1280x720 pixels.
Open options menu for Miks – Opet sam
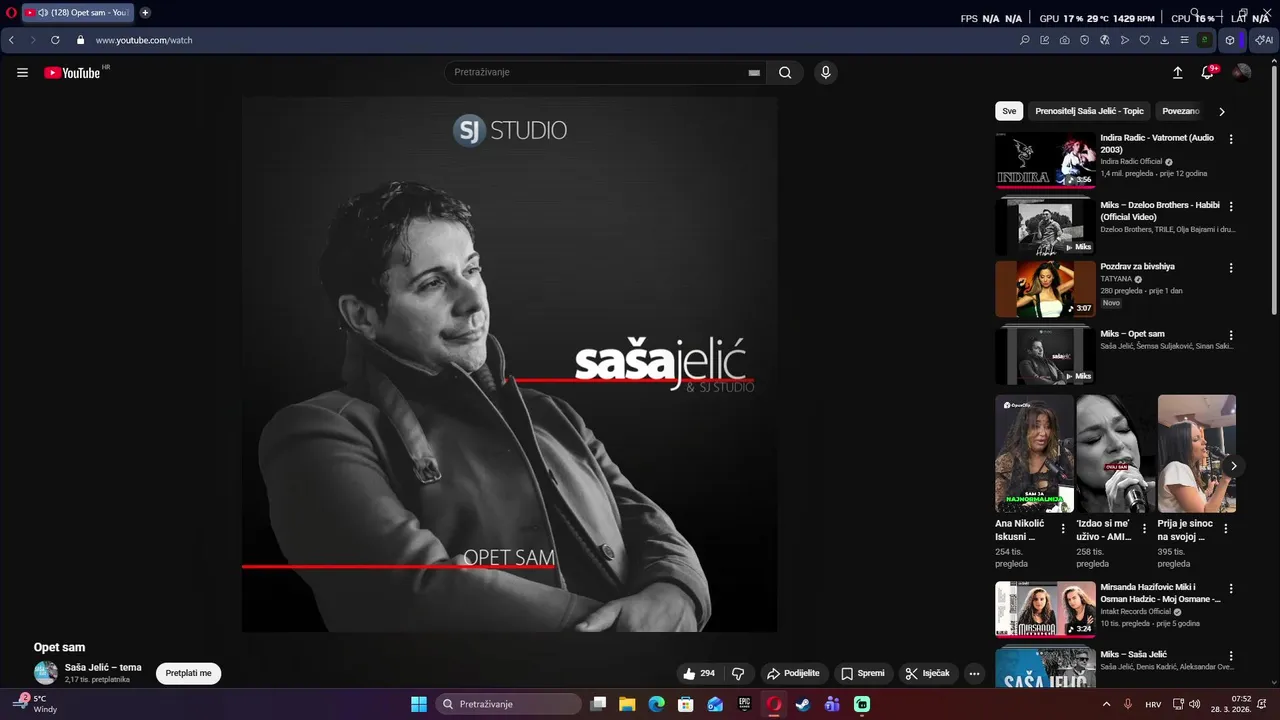click(1231, 335)
